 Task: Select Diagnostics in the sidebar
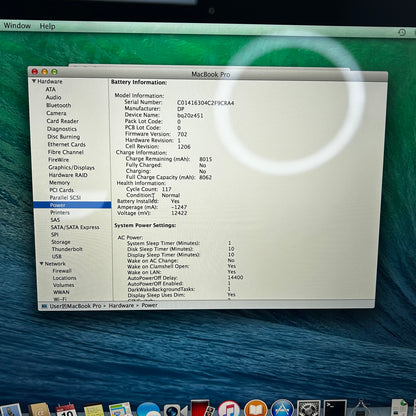62,129
